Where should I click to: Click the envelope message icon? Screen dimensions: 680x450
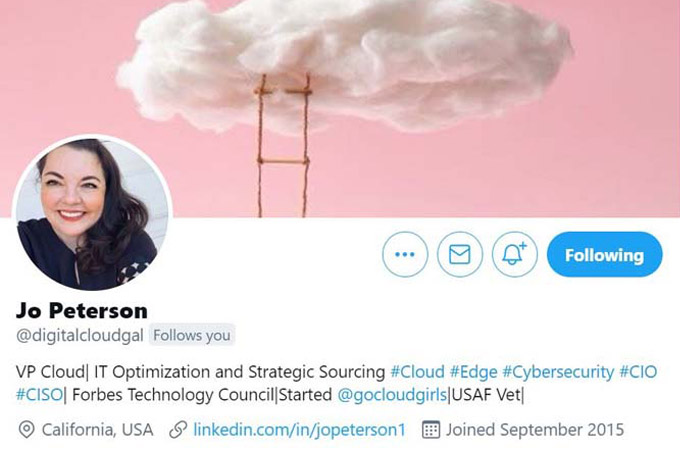[460, 254]
